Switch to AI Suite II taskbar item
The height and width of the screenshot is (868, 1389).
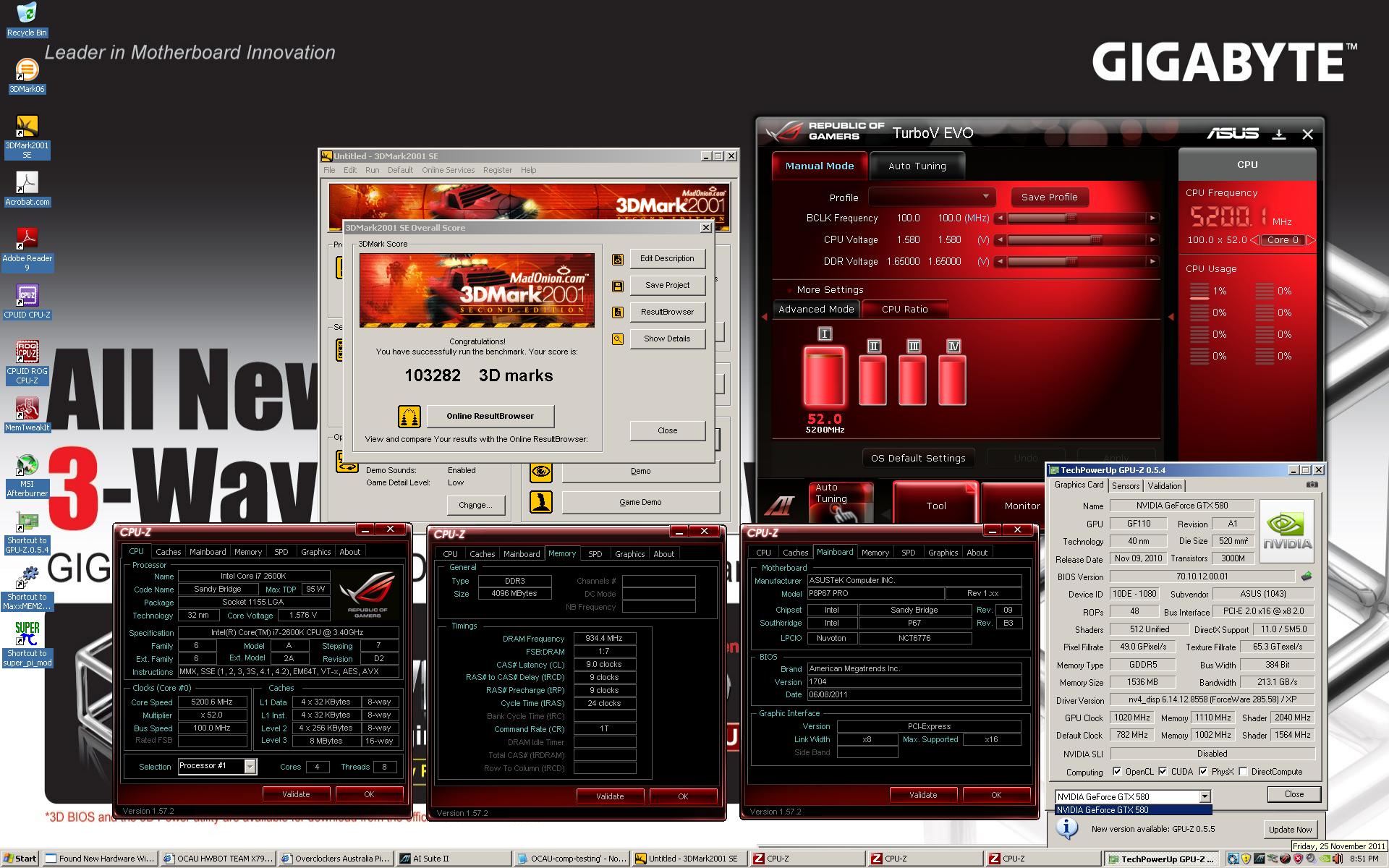[454, 859]
